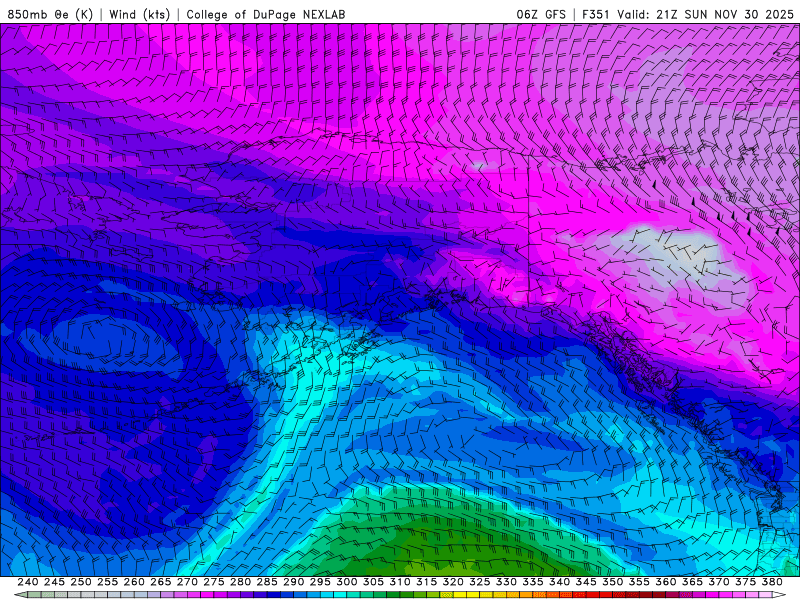Click the 295 value on color scale
The width and height of the screenshot is (800, 600).
(x=320, y=582)
